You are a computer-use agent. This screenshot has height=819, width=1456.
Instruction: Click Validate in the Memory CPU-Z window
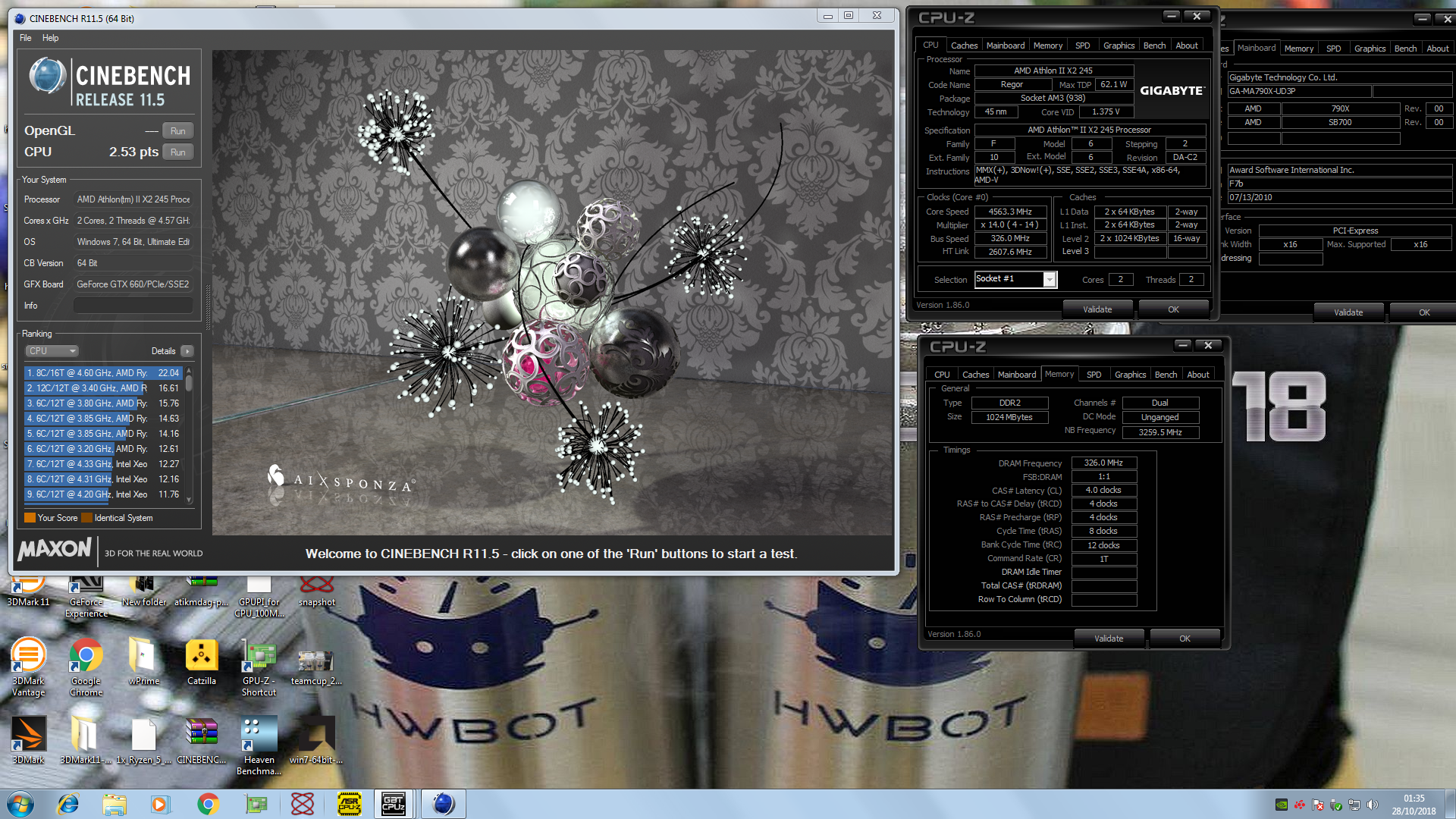[x=1109, y=639]
